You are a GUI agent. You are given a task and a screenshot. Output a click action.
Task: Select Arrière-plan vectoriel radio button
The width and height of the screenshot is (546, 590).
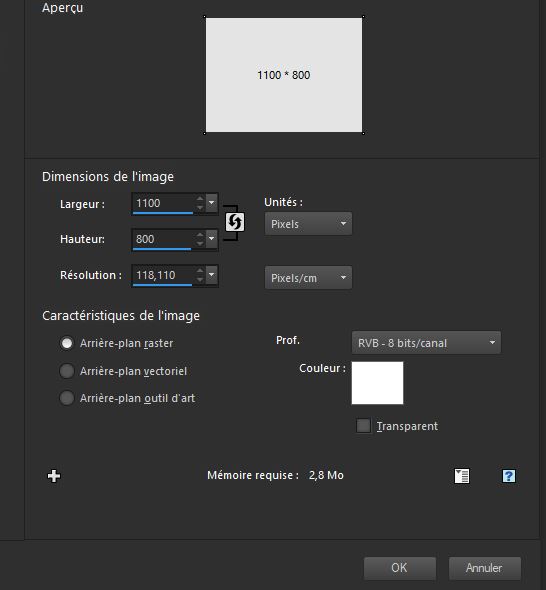(x=67, y=371)
